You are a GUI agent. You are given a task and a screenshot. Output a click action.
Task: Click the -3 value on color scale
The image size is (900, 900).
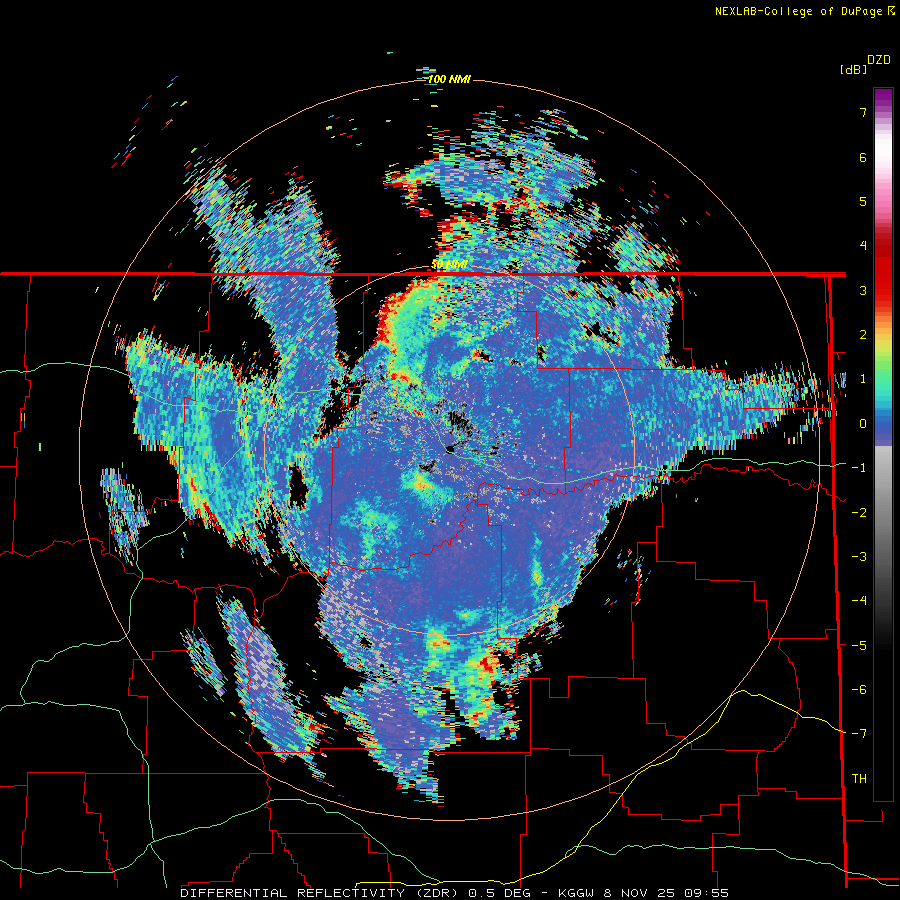tap(859, 557)
